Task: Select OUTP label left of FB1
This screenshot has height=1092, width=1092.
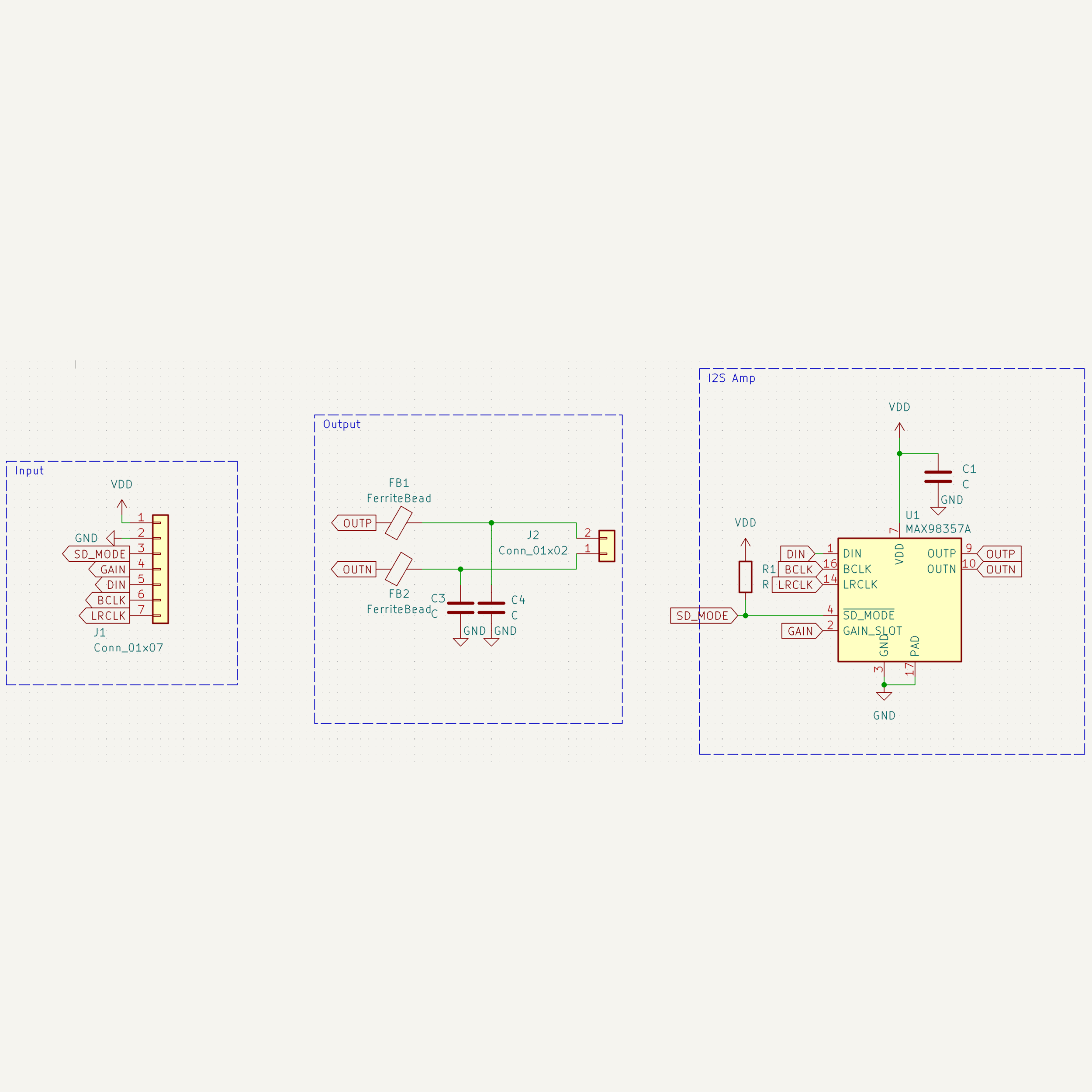Action: 354,523
